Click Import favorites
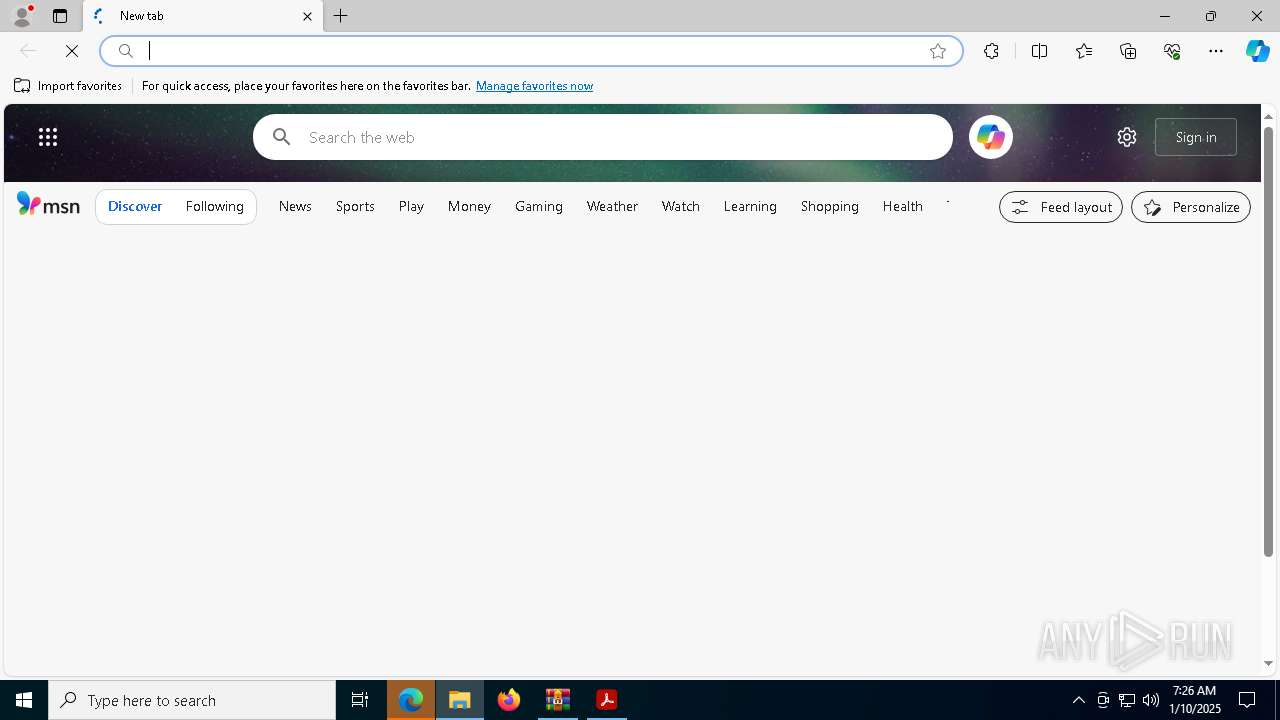 point(68,86)
